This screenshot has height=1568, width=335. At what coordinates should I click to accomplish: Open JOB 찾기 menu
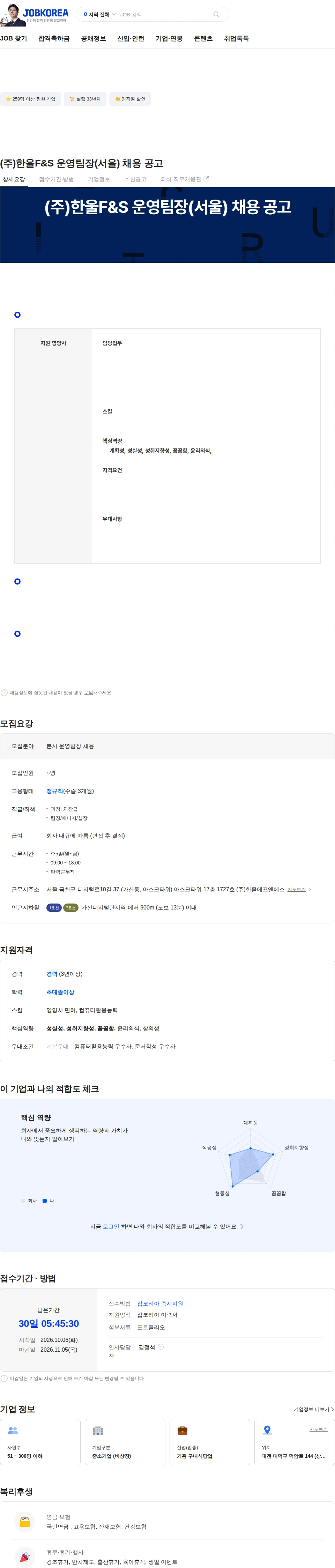click(x=13, y=38)
